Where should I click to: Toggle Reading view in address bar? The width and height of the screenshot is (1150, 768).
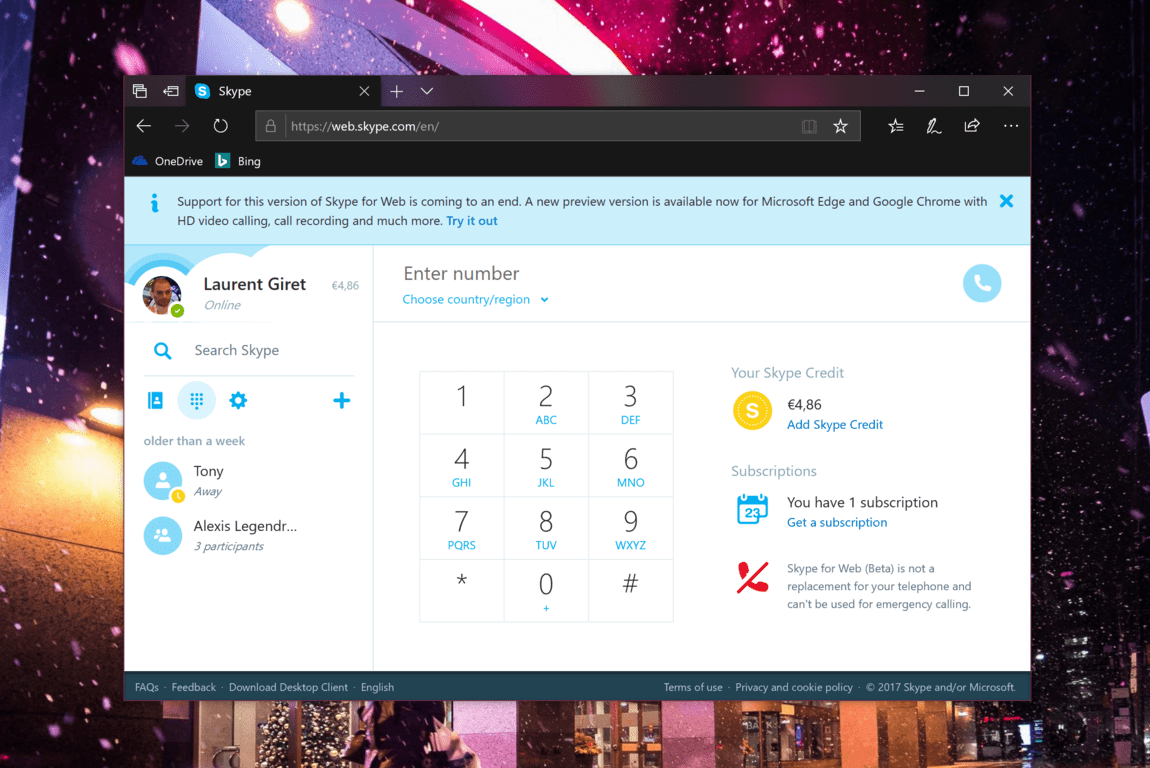tap(809, 126)
